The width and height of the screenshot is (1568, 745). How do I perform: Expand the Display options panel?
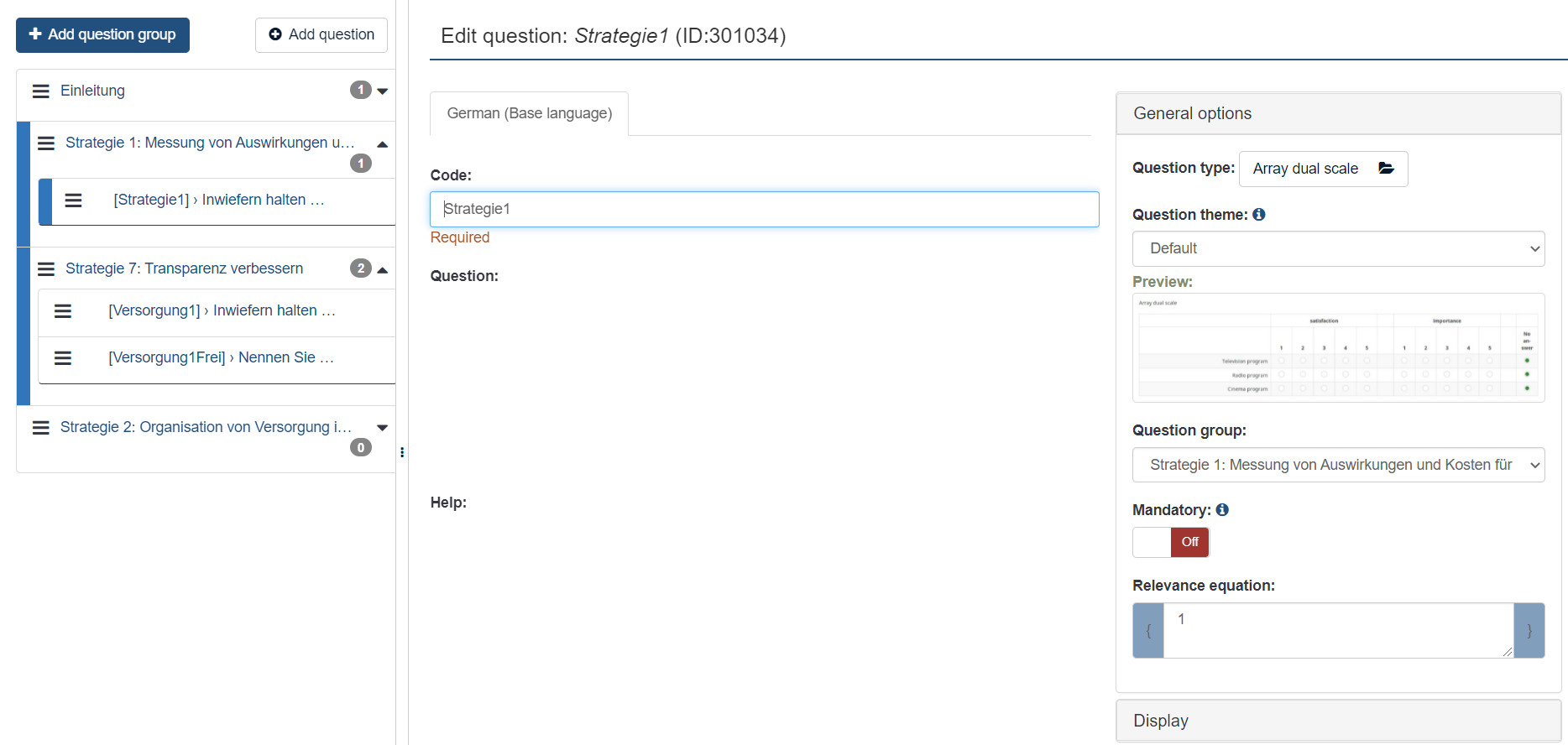pos(1337,721)
